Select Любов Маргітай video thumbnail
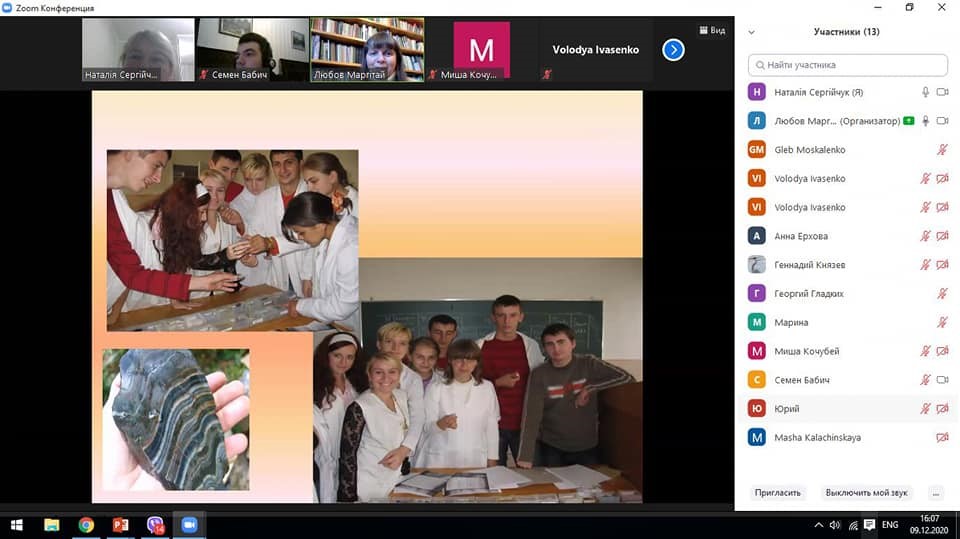 (x=367, y=49)
